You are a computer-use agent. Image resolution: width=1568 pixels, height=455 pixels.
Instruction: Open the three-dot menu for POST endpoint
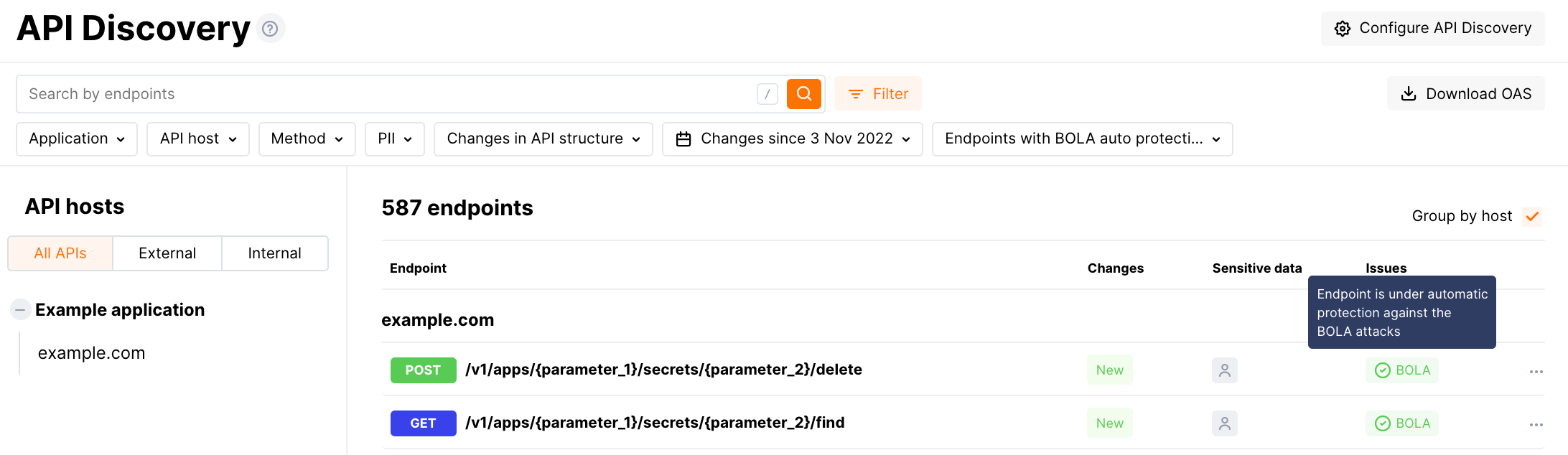coord(1536,372)
